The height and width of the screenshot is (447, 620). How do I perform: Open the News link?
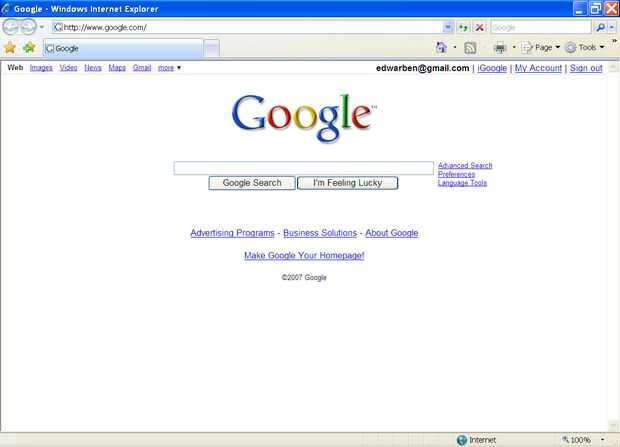pos(93,68)
